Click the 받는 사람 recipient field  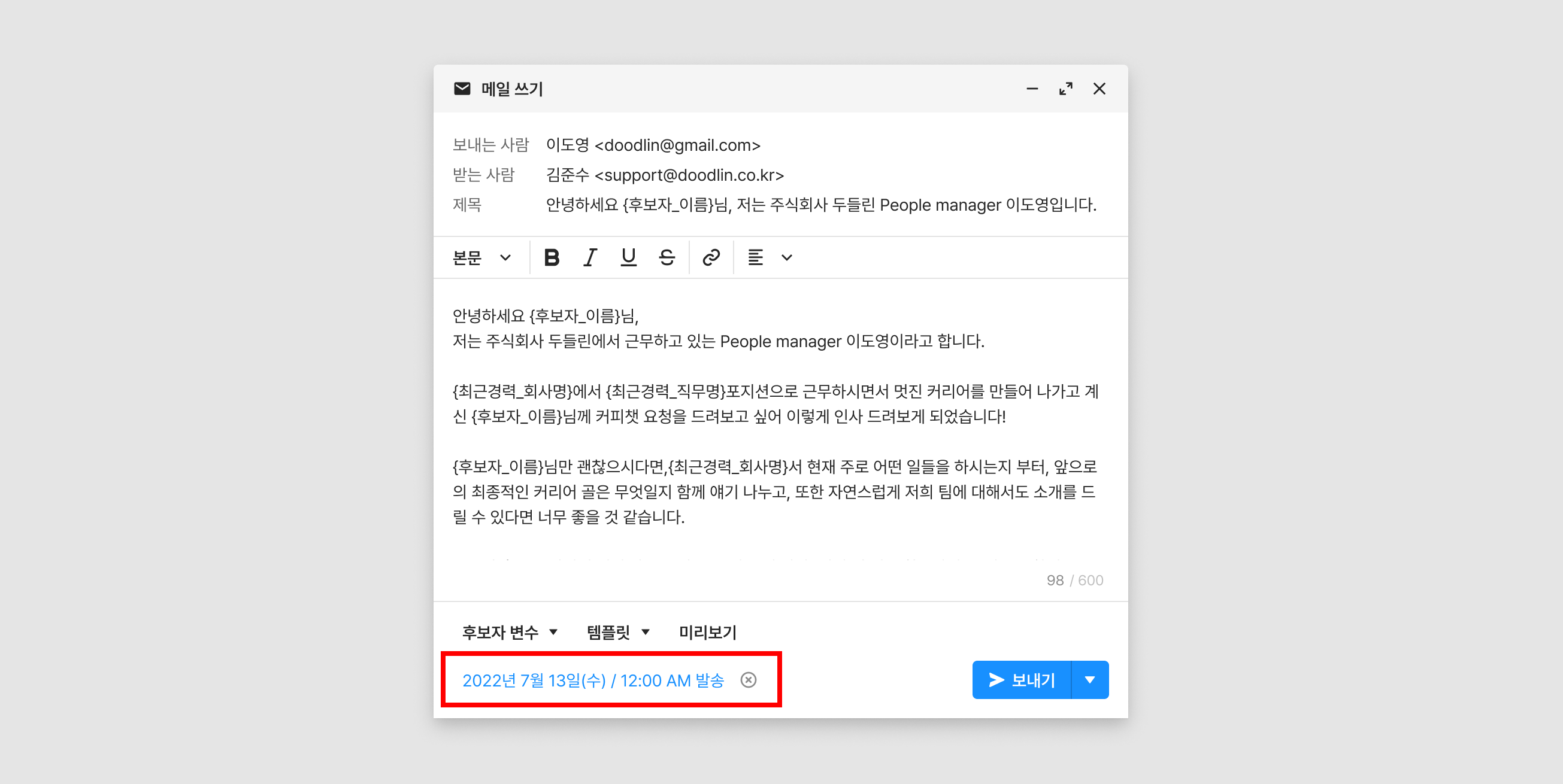pos(664,175)
